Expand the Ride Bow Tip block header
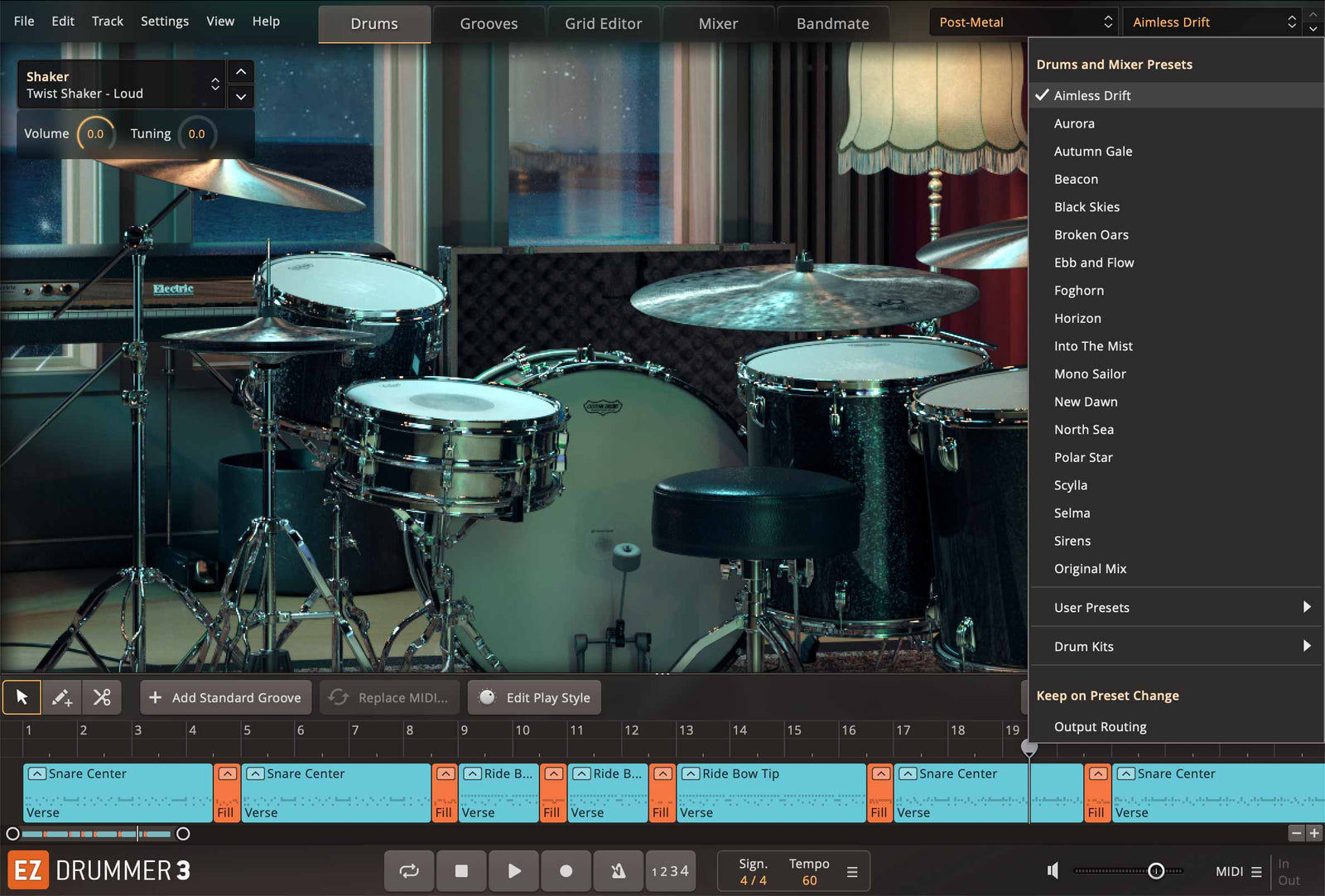This screenshot has height=896, width=1325. [691, 773]
